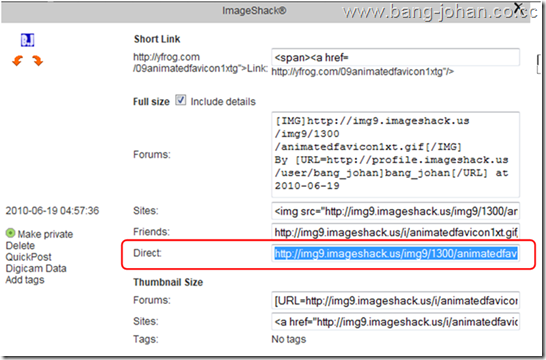
Task: Click the 2010-06-19 04:57:36 timestamp
Action: (x=52, y=211)
